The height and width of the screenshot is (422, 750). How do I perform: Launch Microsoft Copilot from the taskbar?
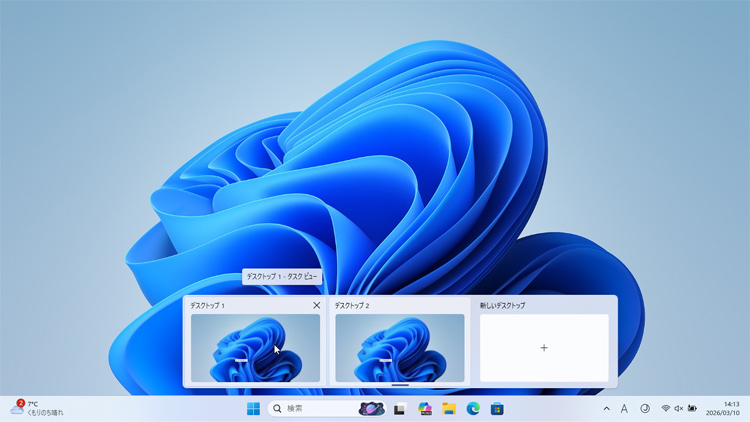tap(424, 408)
